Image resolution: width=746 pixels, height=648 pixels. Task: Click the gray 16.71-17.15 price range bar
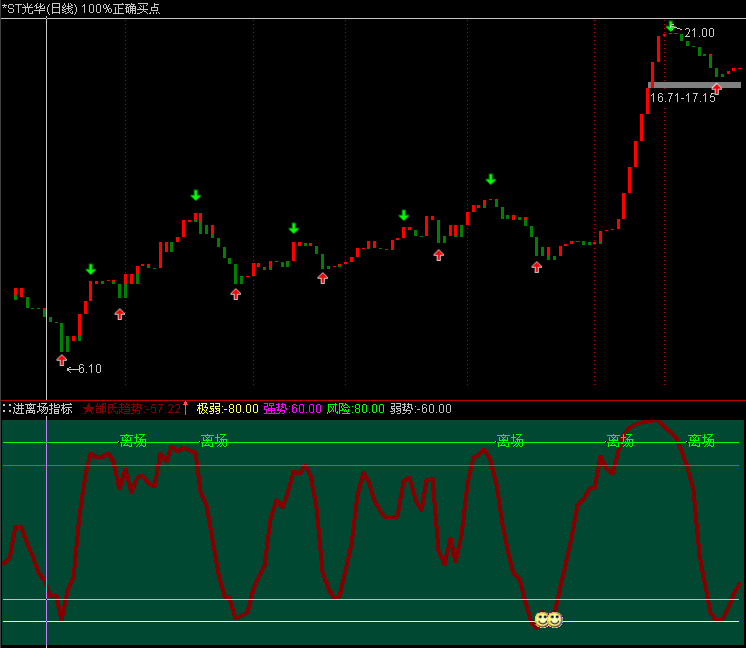tap(694, 84)
